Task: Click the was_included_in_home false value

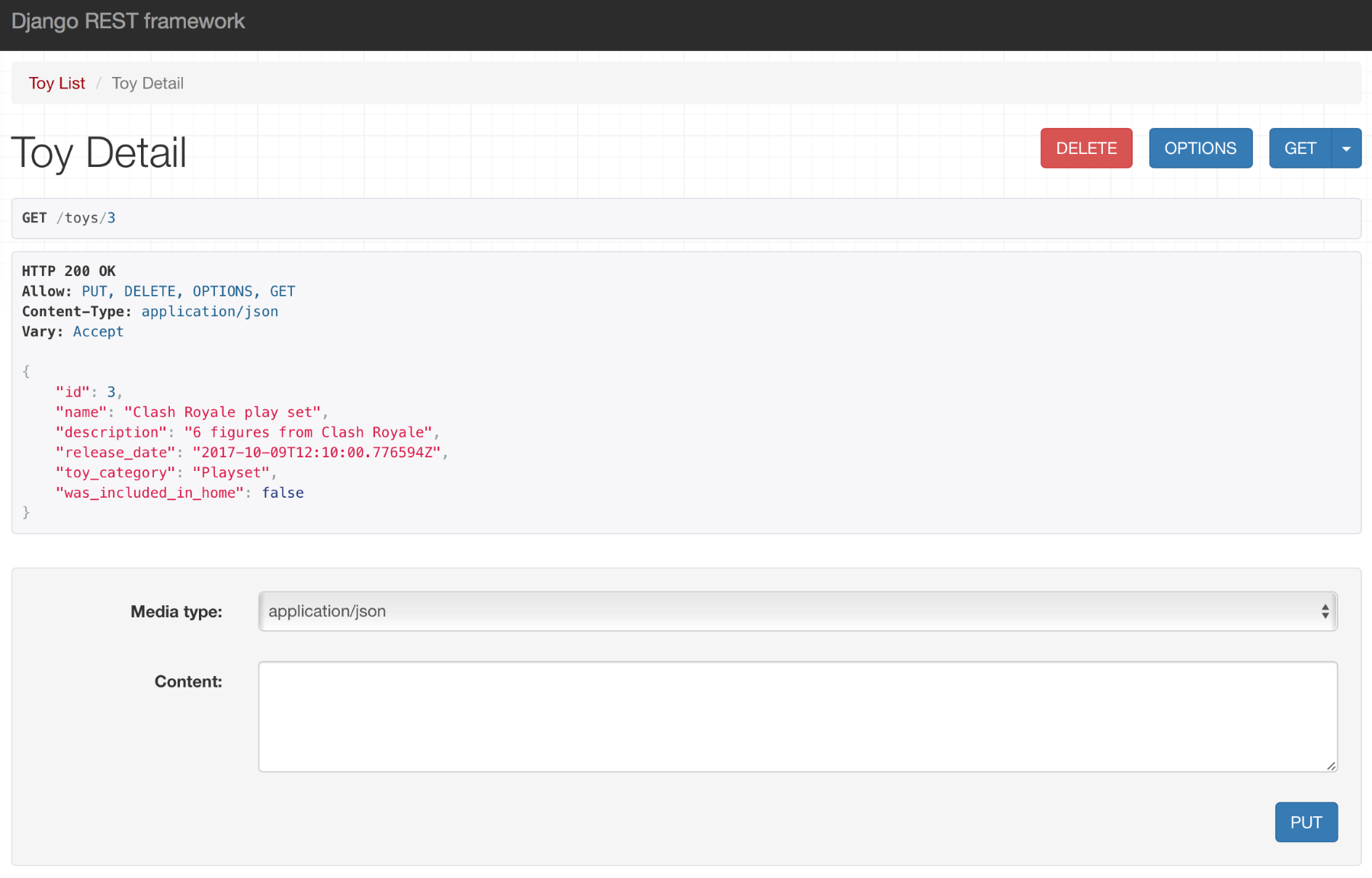Action: pyautogui.click(x=283, y=493)
